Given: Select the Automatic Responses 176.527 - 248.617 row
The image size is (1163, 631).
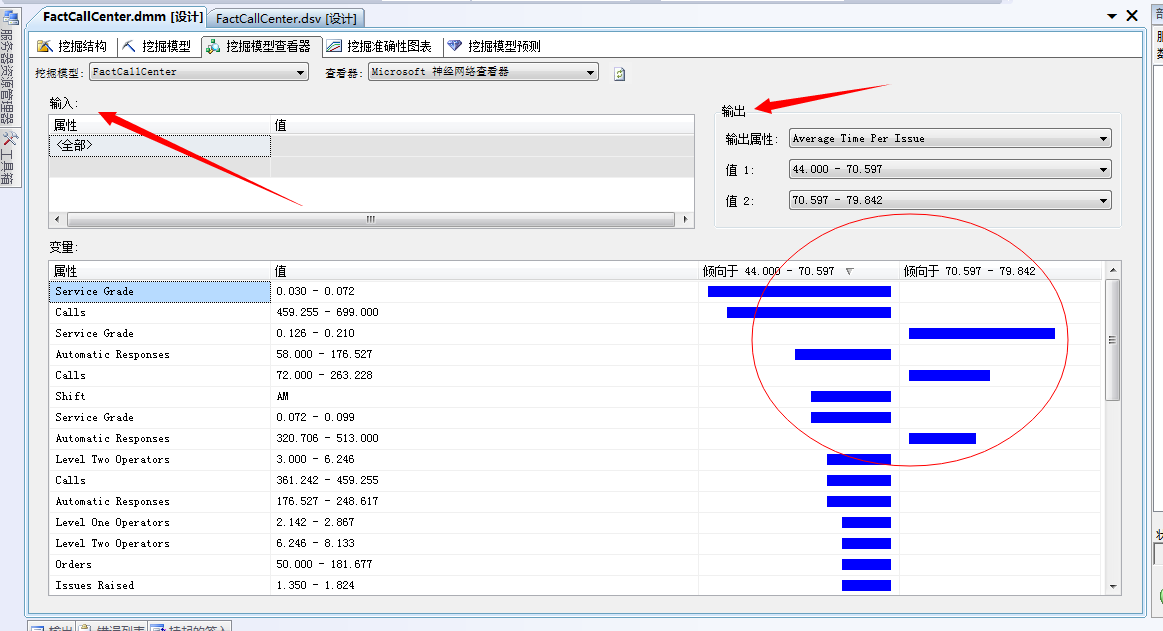Looking at the screenshot, I should point(576,501).
